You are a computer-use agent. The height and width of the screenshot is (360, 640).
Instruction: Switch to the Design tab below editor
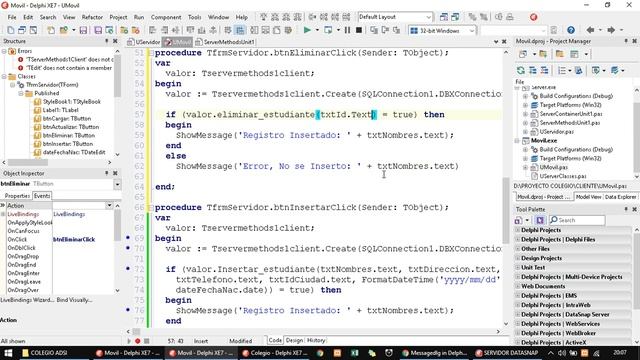coord(294,340)
